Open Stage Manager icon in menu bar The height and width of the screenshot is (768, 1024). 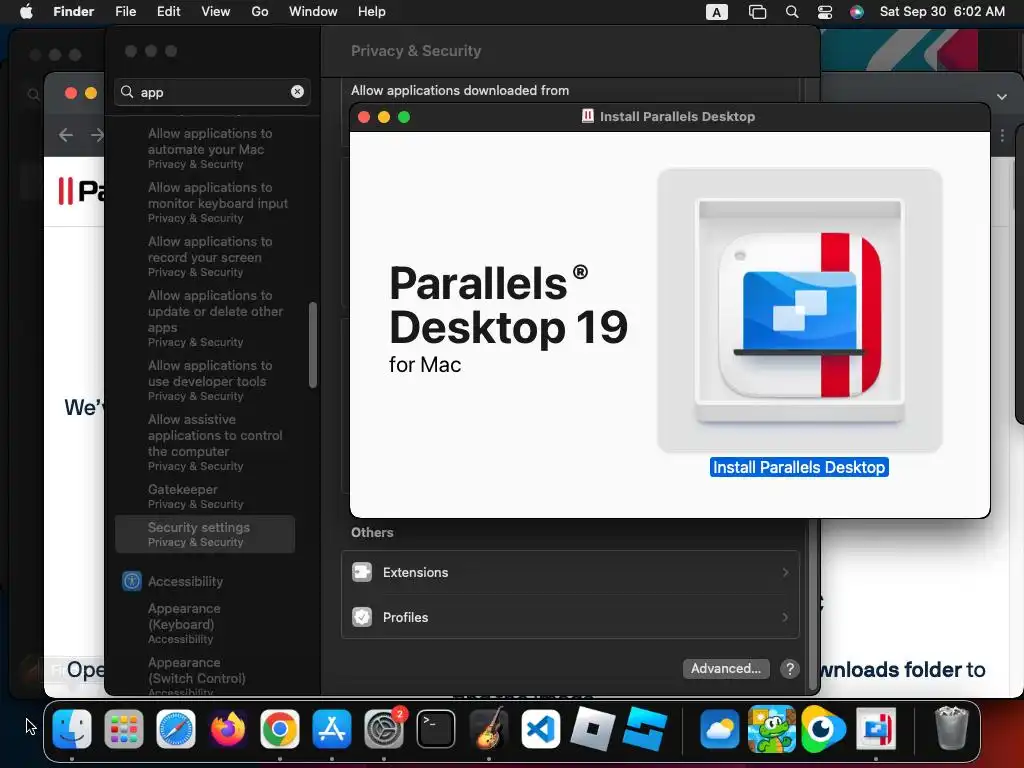pyautogui.click(x=758, y=12)
